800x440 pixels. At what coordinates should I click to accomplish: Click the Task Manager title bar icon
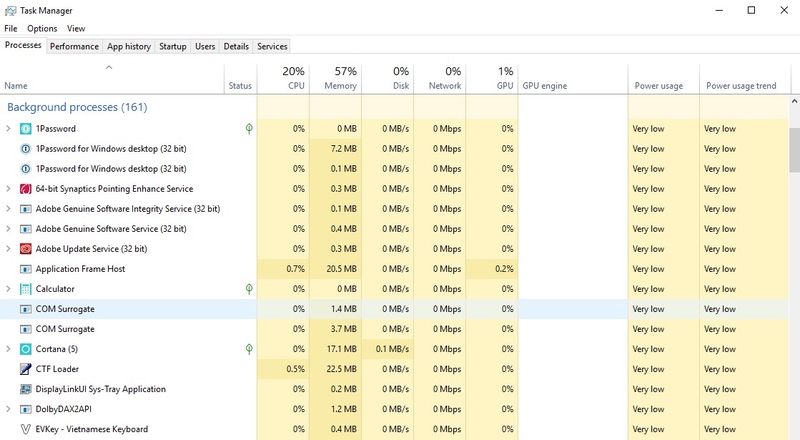pyautogui.click(x=10, y=10)
